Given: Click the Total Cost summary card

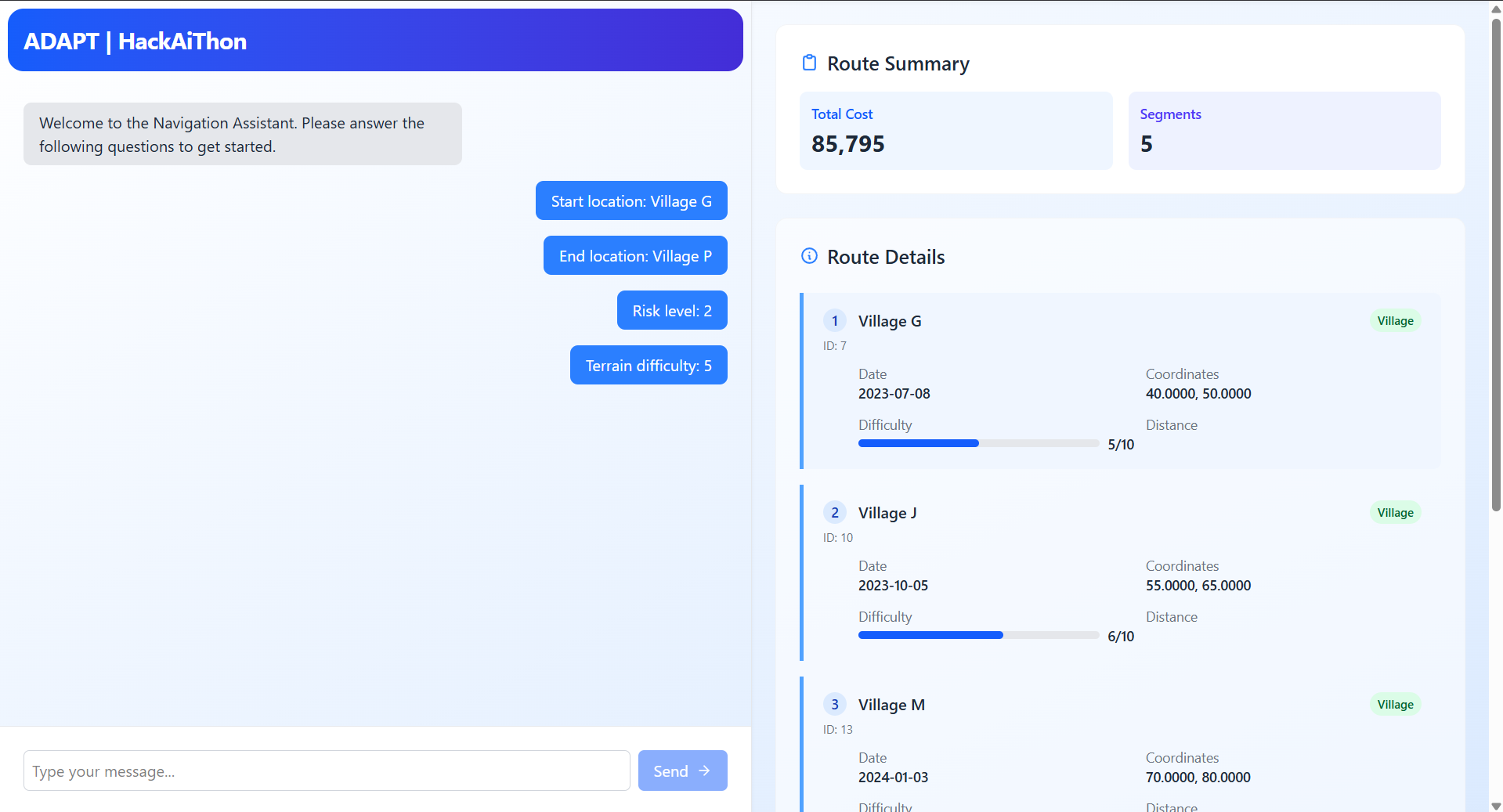Looking at the screenshot, I should [x=956, y=131].
